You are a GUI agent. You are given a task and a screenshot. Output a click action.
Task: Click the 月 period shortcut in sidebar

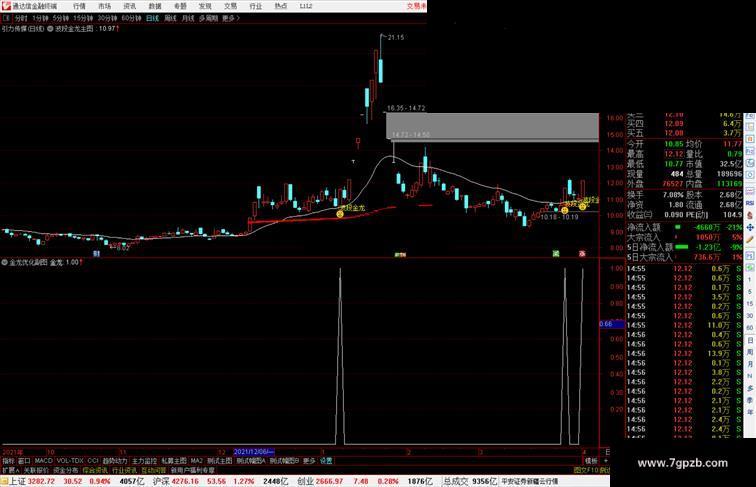tap(750, 364)
